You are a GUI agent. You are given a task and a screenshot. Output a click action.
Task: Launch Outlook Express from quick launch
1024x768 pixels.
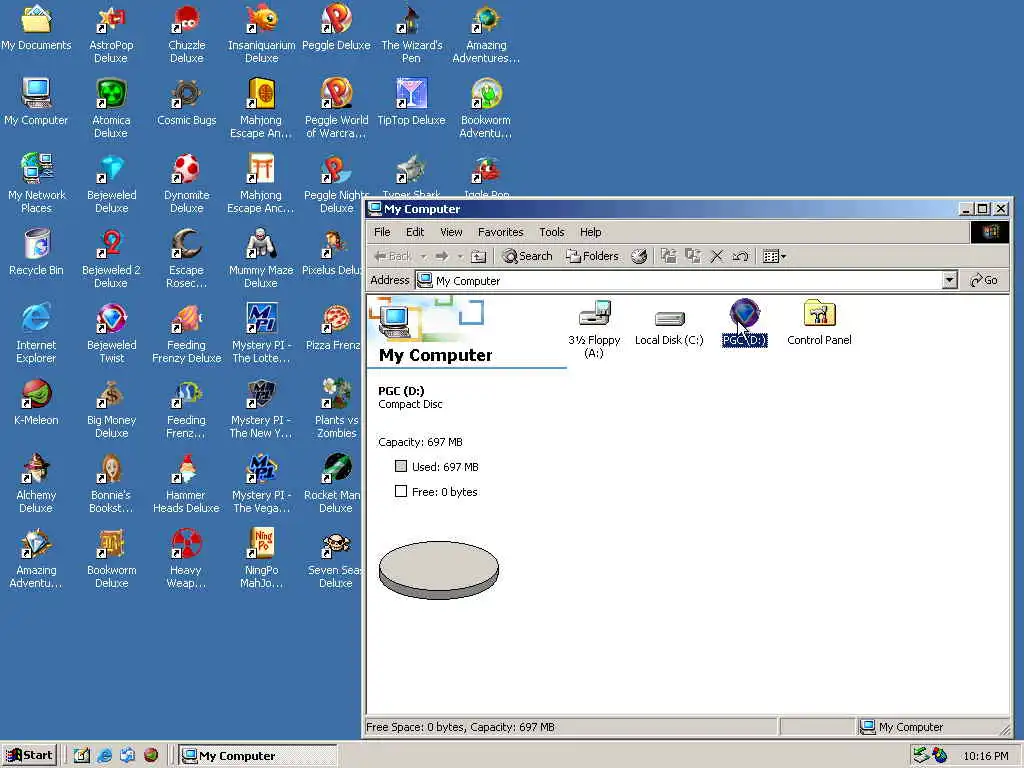pos(127,755)
